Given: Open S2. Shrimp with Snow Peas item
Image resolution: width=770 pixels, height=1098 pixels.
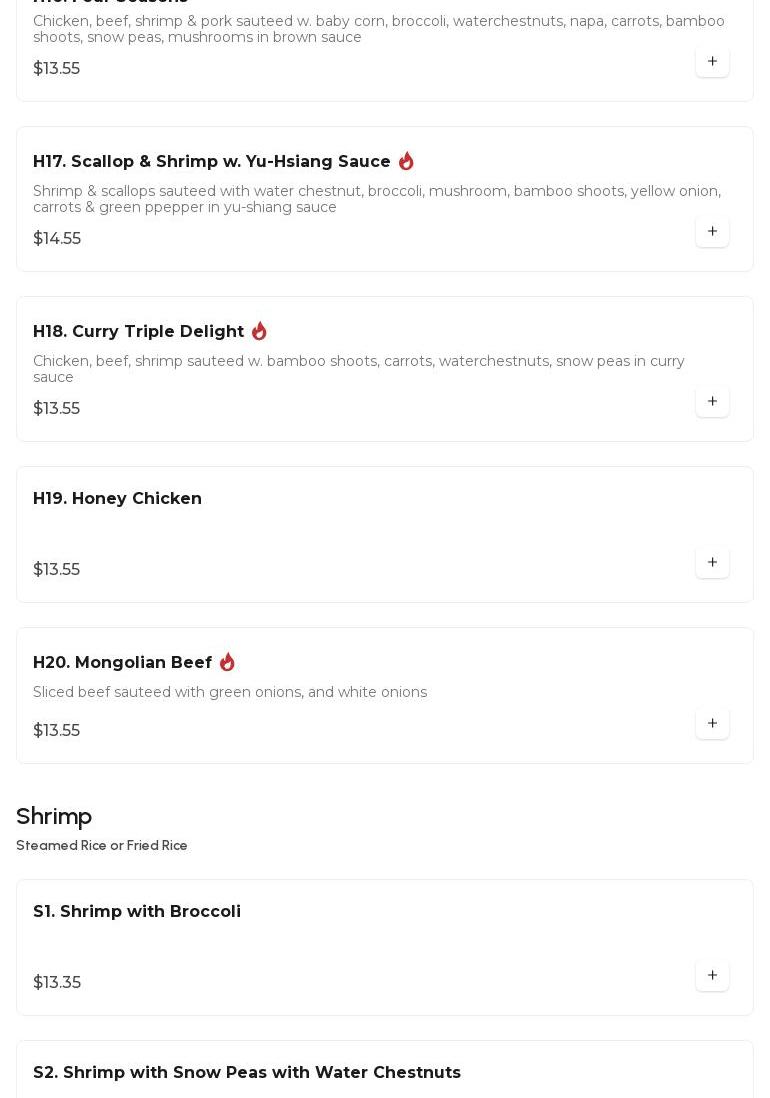Looking at the screenshot, I should [246, 1073].
